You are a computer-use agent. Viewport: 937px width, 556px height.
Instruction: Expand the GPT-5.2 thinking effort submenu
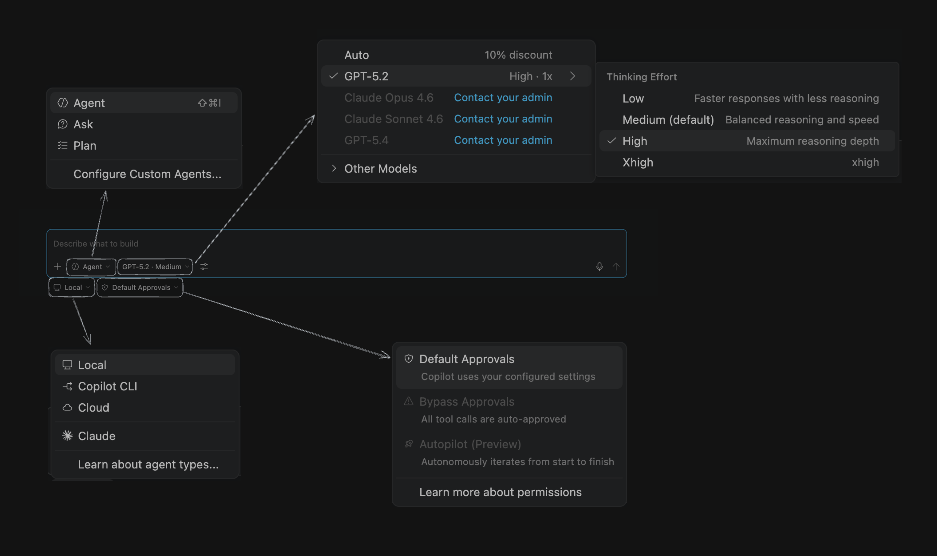[x=572, y=76]
